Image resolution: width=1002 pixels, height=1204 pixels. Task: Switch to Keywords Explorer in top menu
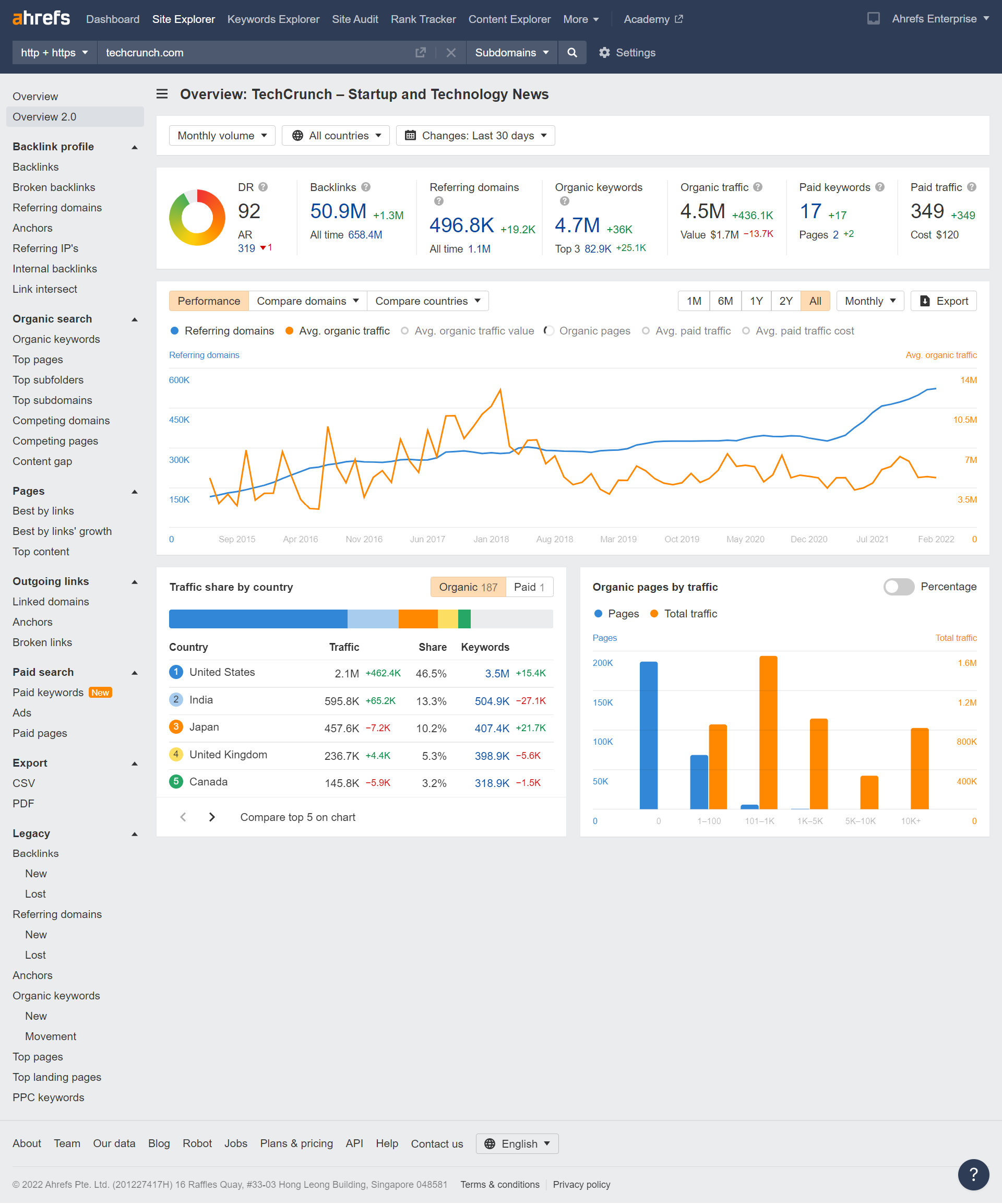(273, 19)
